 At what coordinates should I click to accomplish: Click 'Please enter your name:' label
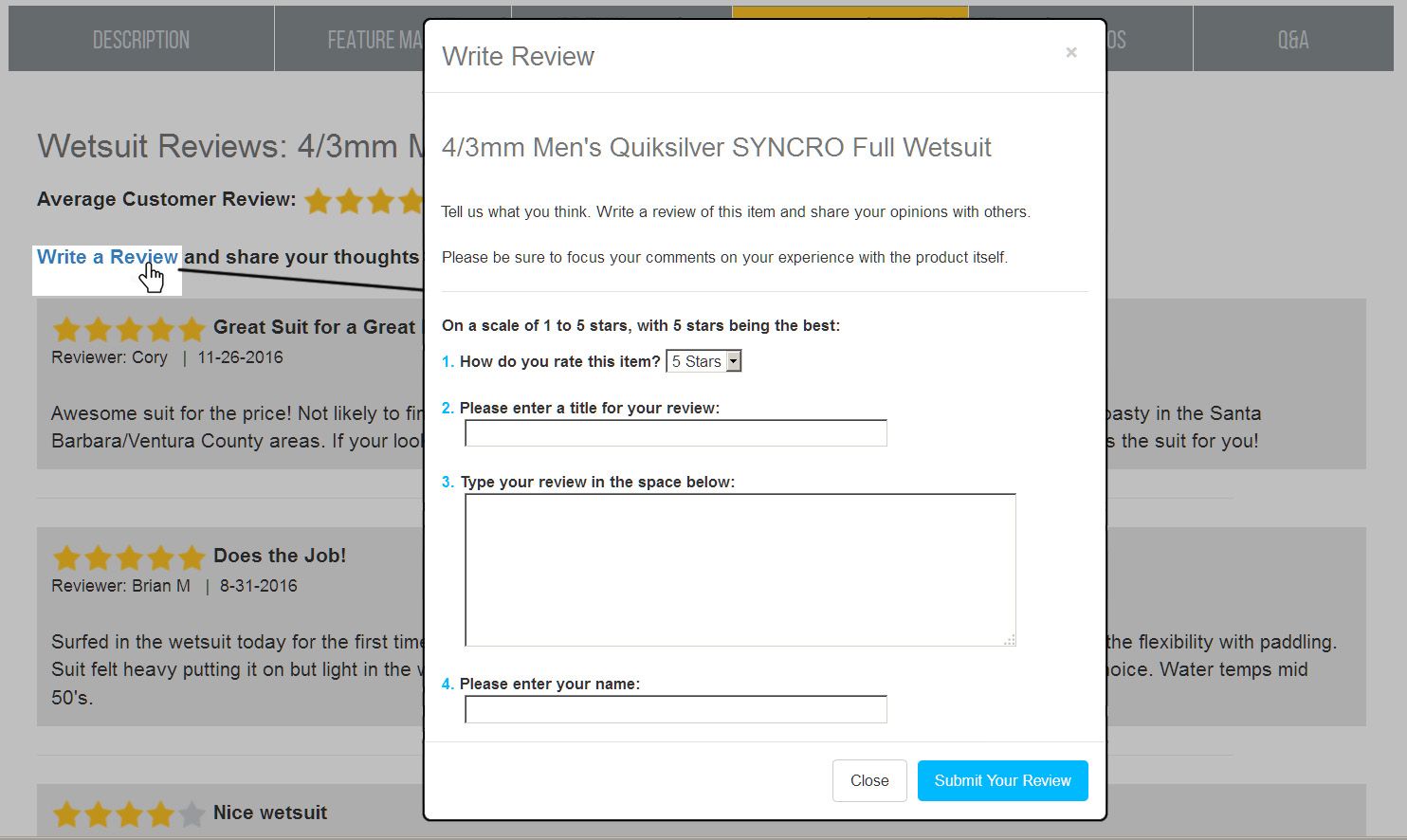tap(550, 684)
